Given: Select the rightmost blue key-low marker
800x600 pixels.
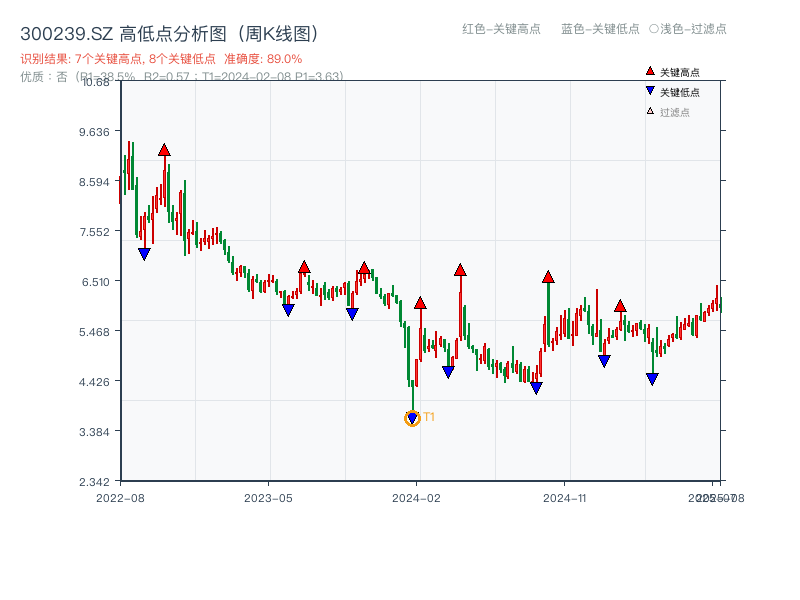Looking at the screenshot, I should 652,379.
